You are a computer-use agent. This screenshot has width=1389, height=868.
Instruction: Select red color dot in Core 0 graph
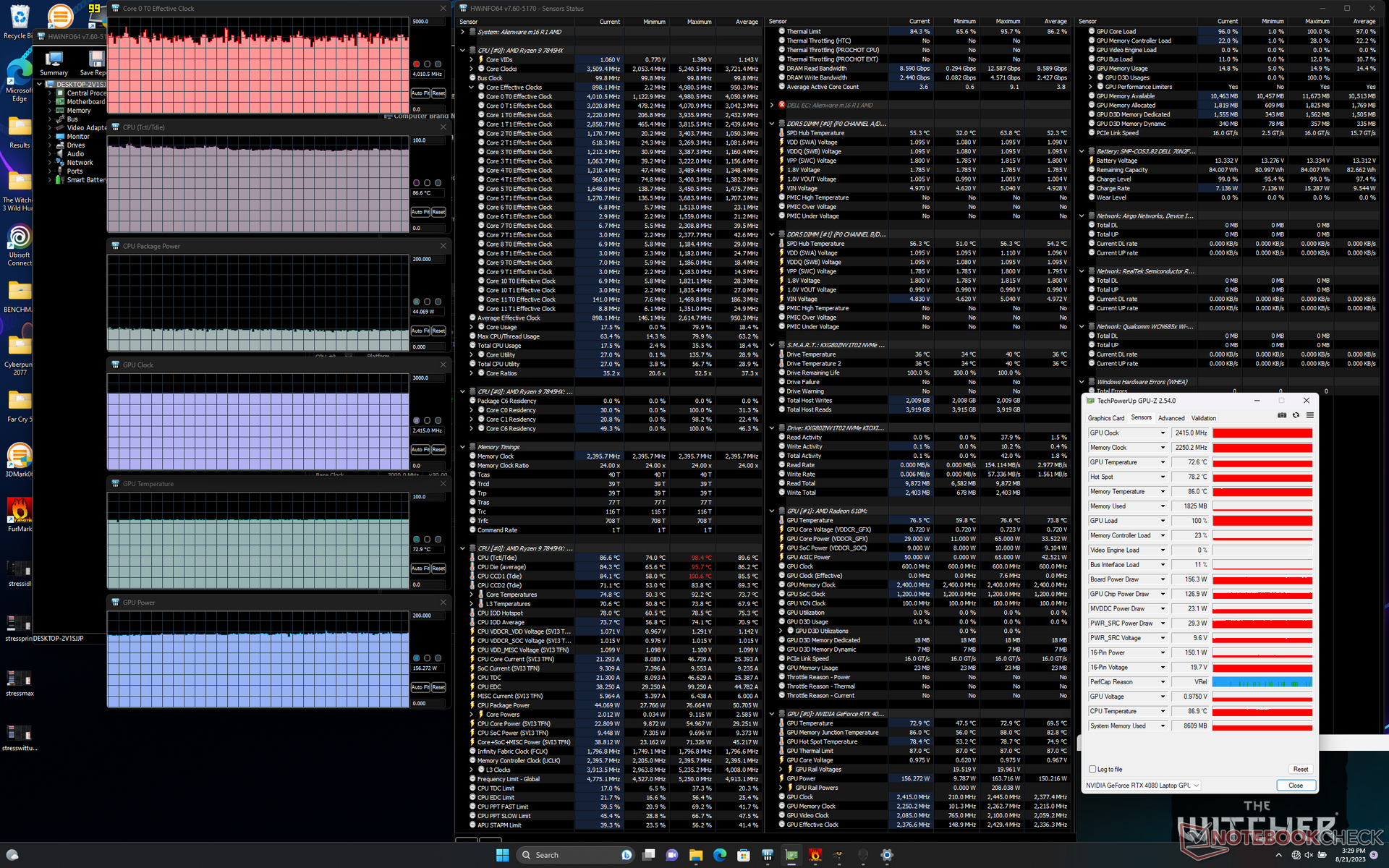coord(416,64)
